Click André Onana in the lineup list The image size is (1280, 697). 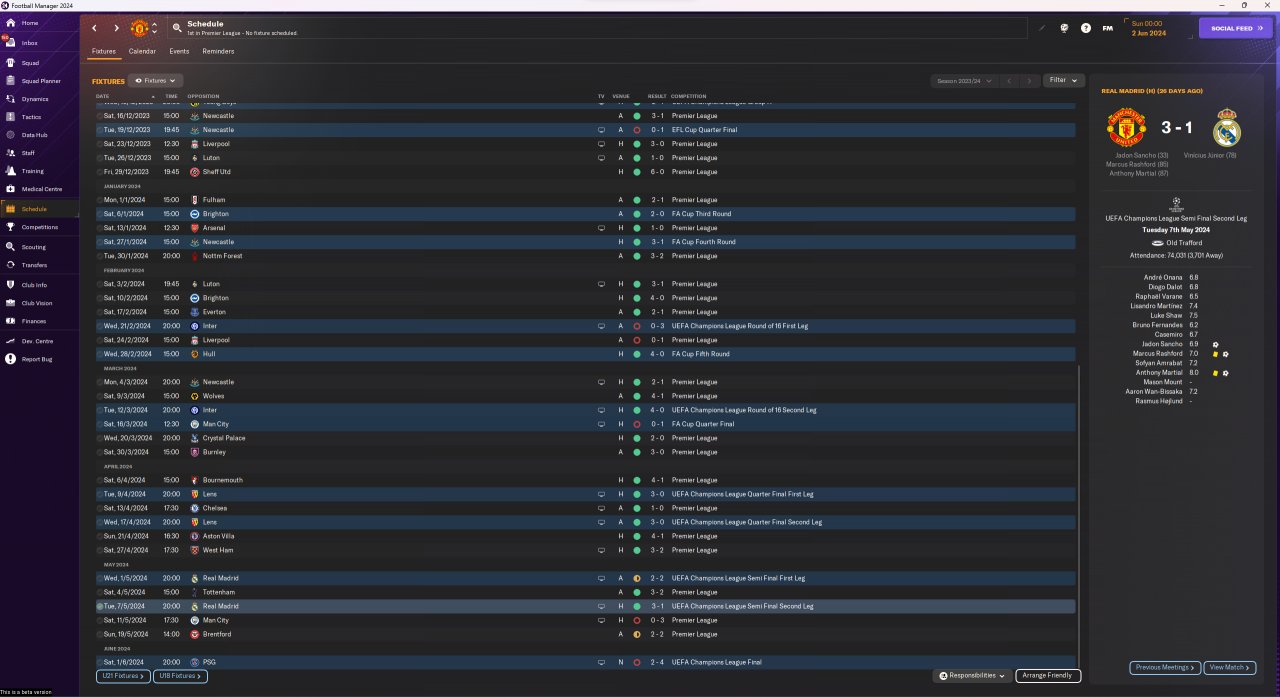(x=1163, y=277)
